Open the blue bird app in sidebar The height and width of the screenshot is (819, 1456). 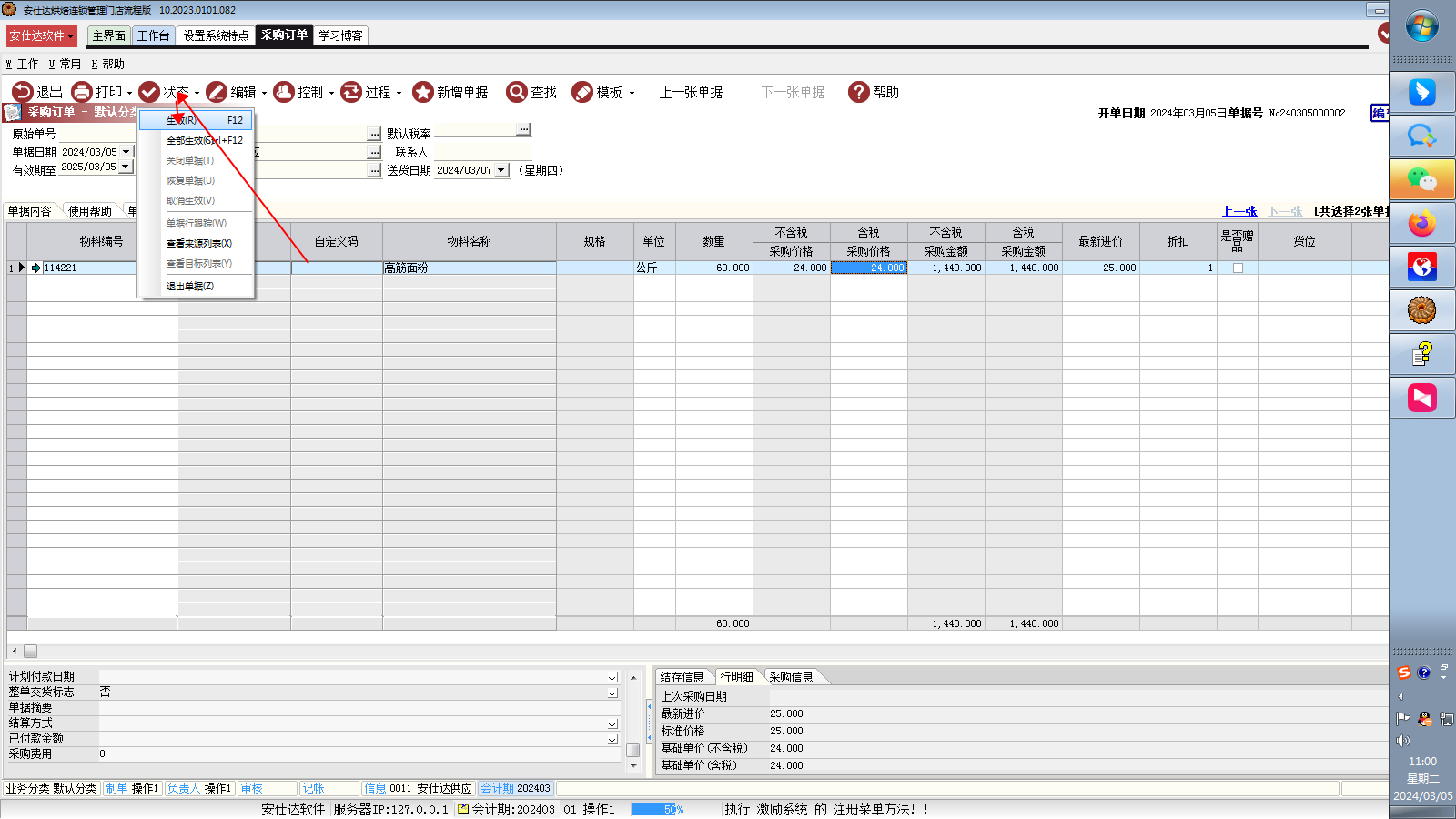pos(1422,92)
